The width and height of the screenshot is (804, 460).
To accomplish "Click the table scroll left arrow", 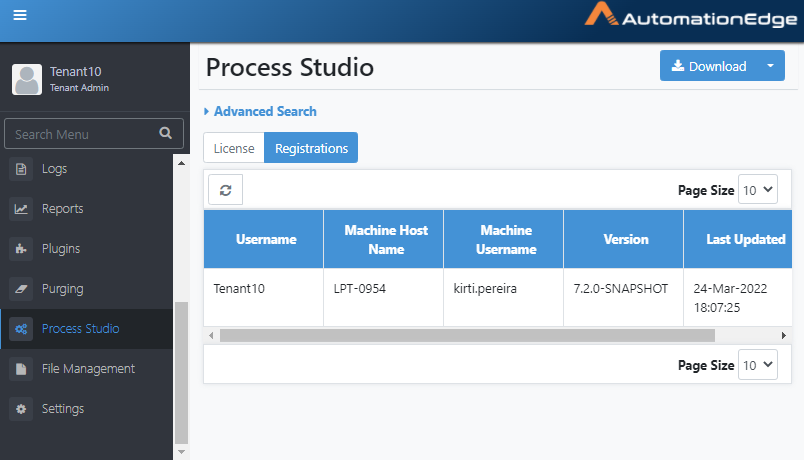I will (x=211, y=335).
